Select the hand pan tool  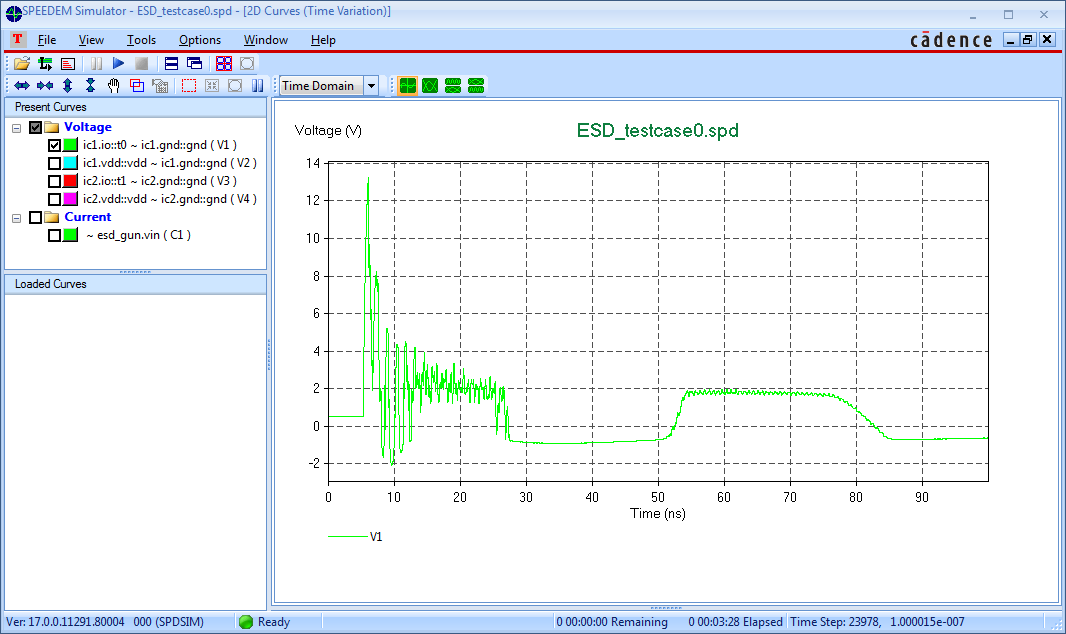114,86
